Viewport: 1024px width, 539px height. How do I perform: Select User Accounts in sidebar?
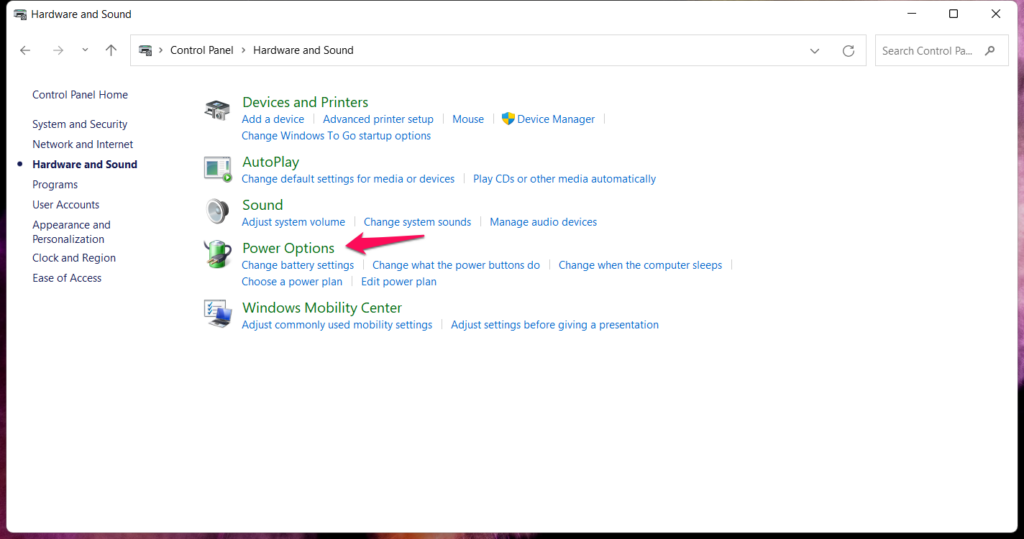point(65,204)
